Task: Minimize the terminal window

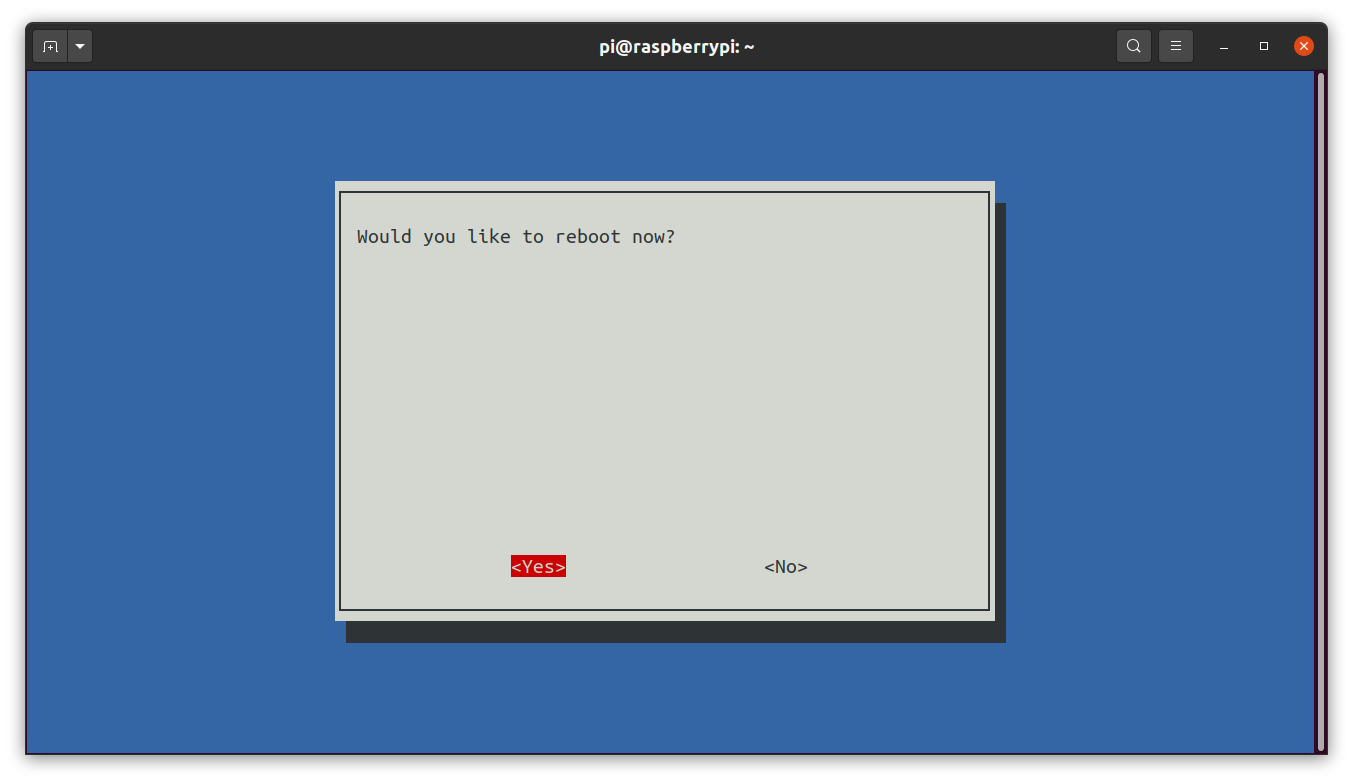Action: tap(1224, 46)
